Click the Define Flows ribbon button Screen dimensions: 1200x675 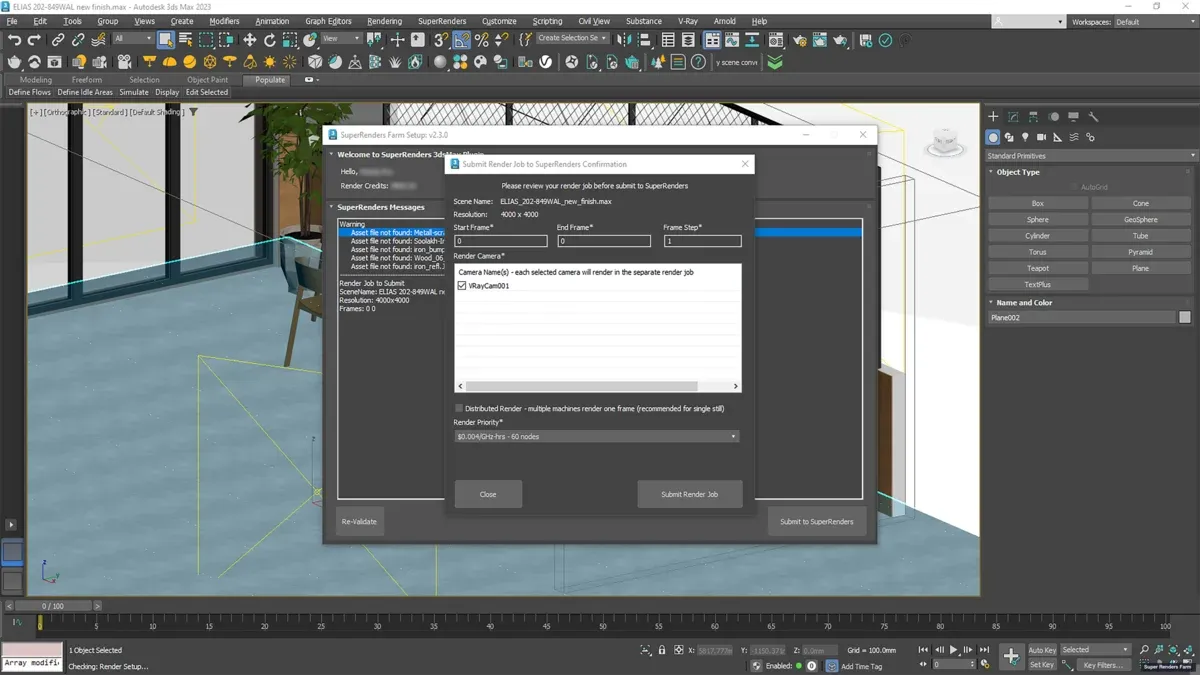tap(29, 92)
